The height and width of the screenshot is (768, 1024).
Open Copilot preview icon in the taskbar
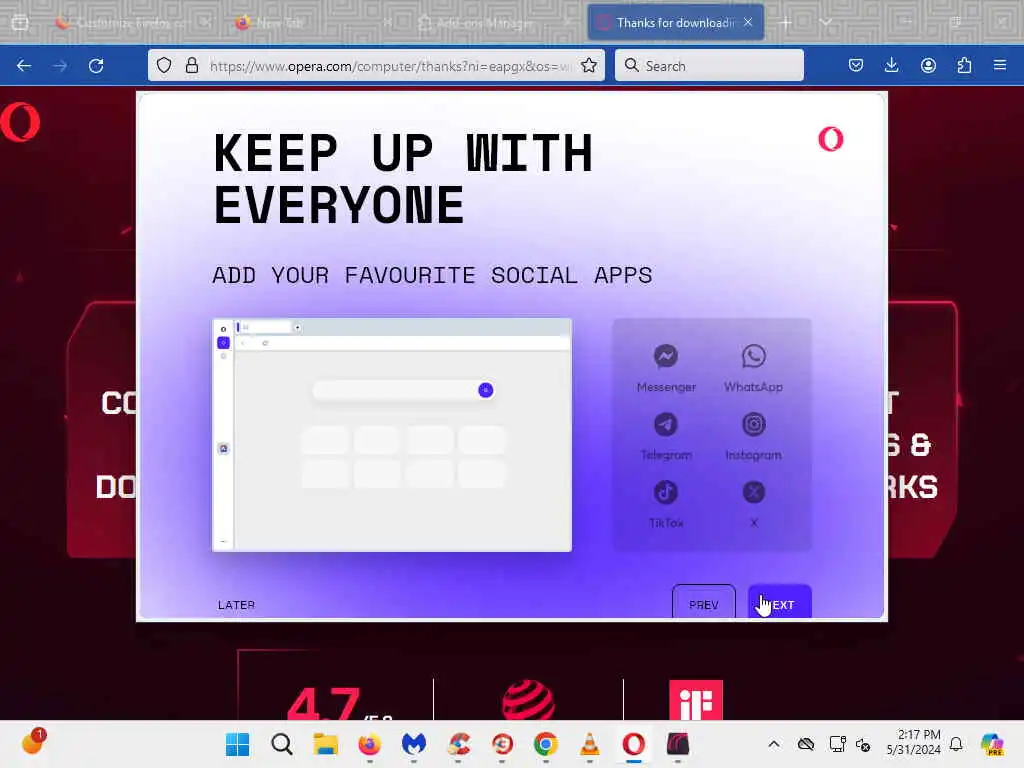pos(992,744)
